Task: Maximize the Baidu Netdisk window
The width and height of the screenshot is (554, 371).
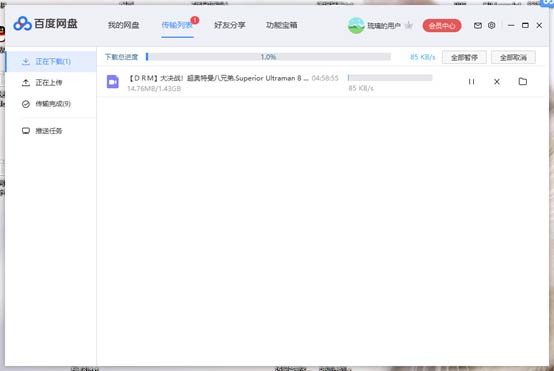Action: coord(525,25)
